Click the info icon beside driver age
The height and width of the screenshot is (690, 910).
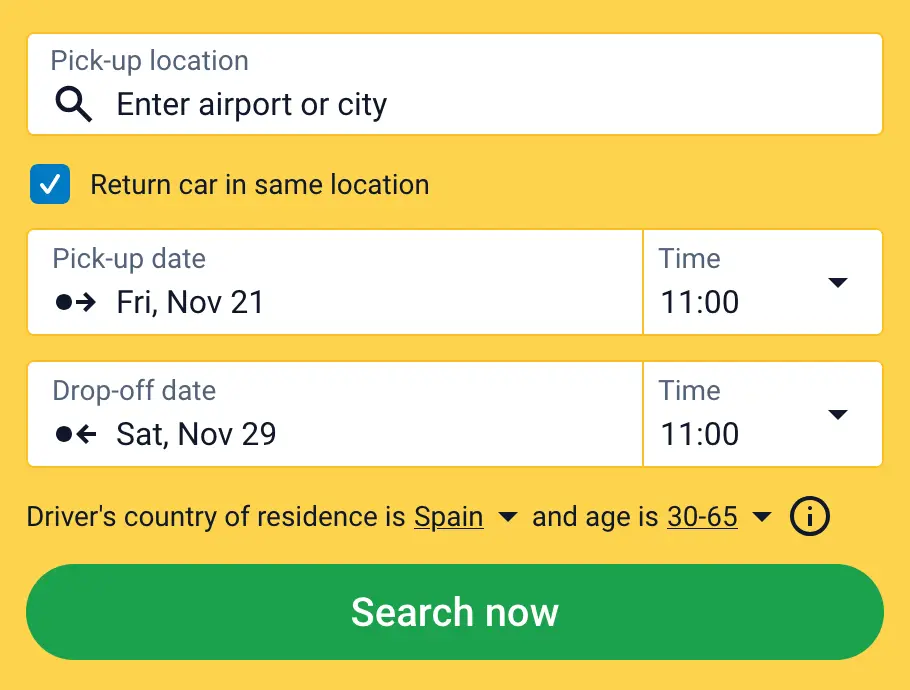point(810,517)
